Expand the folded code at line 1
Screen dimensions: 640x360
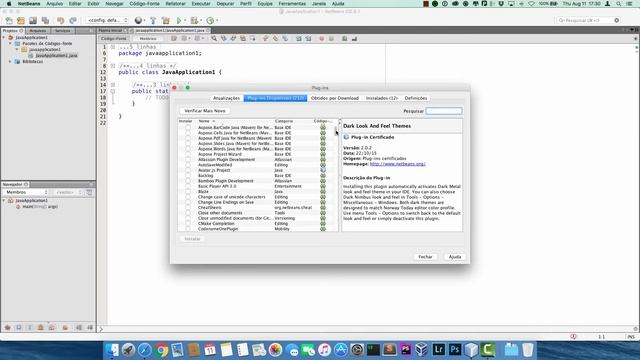113,47
